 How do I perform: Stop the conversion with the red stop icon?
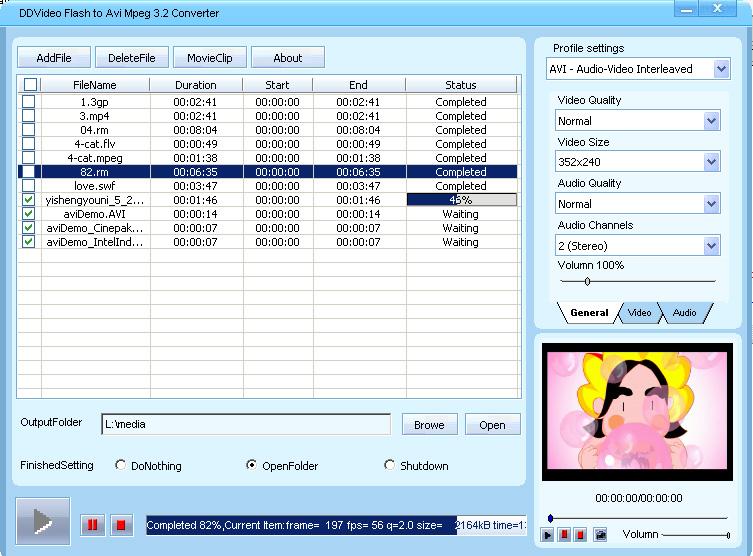pyautogui.click(x=121, y=525)
